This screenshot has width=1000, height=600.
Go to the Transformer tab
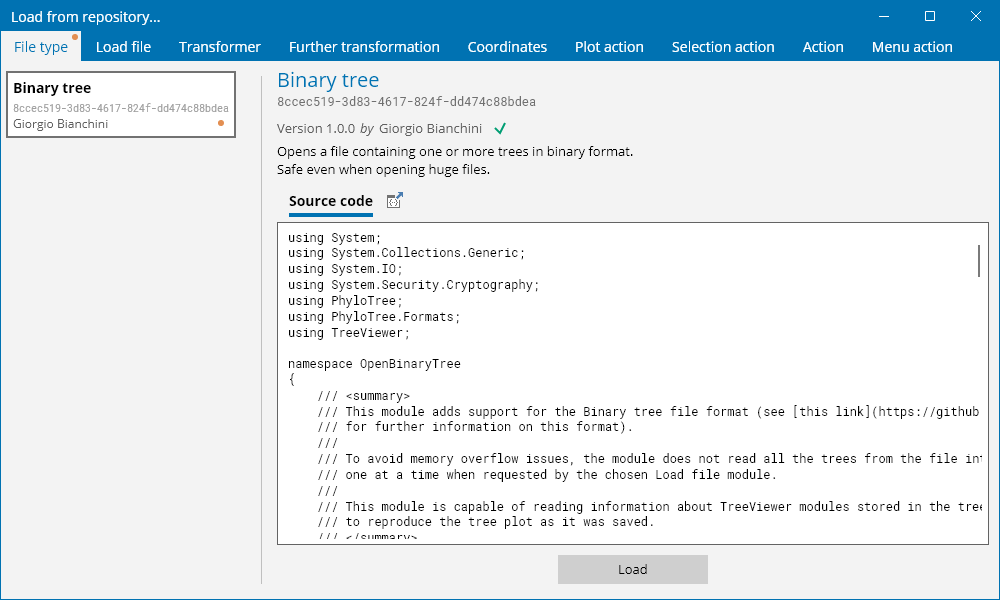220,47
